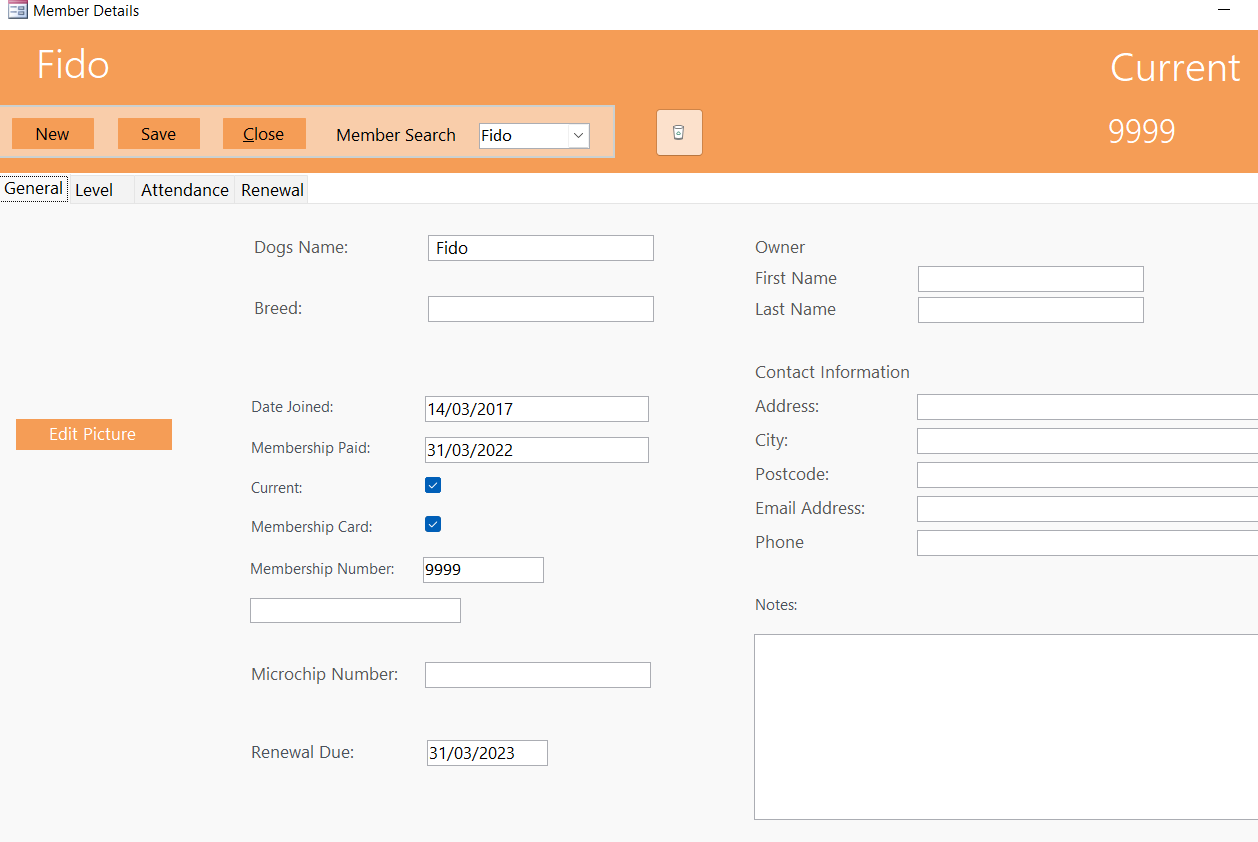Viewport: 1258px width, 842px height.
Task: Toggle the Current checkbox
Action: [433, 486]
